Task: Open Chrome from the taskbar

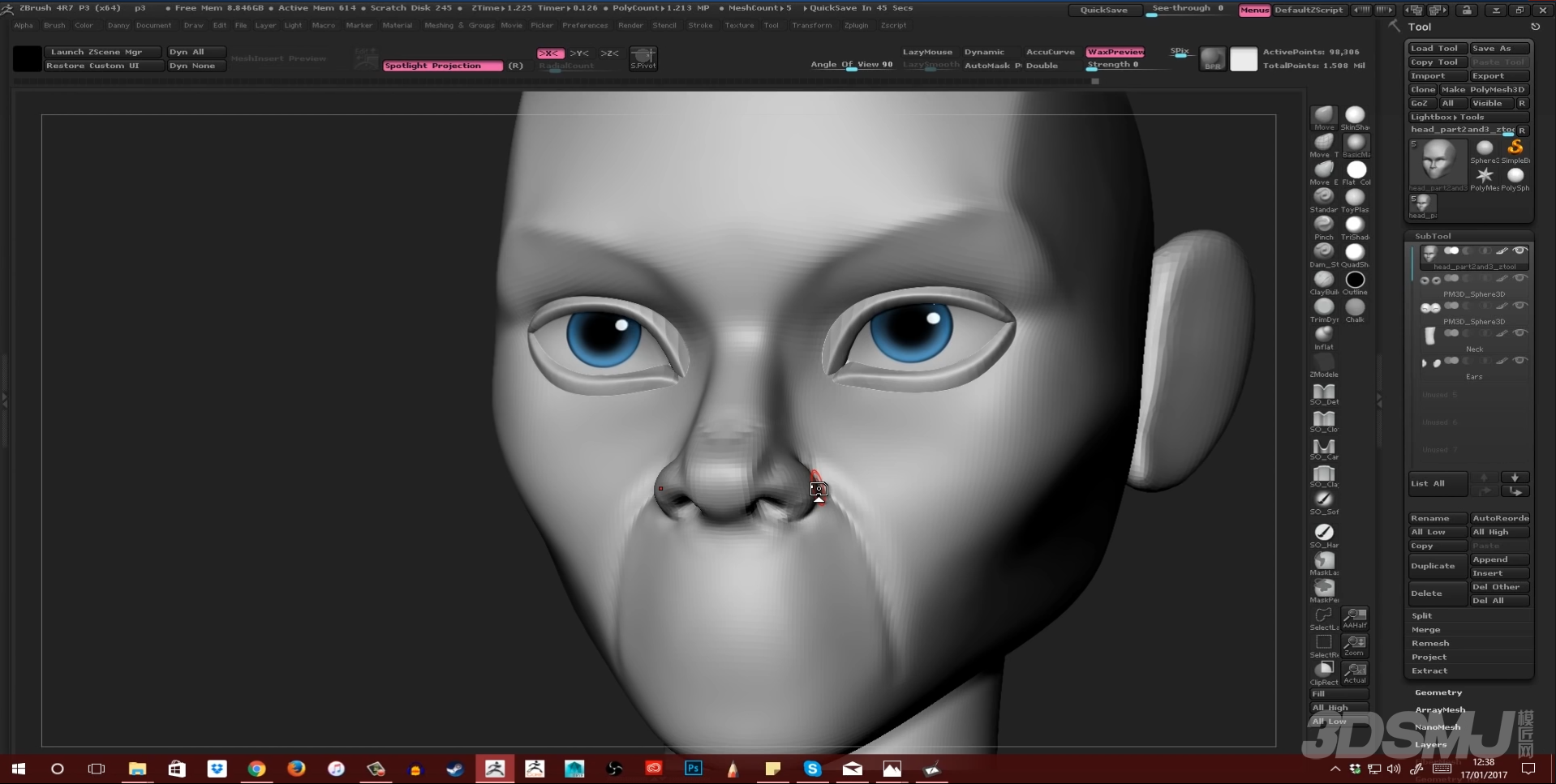Action: coord(256,768)
